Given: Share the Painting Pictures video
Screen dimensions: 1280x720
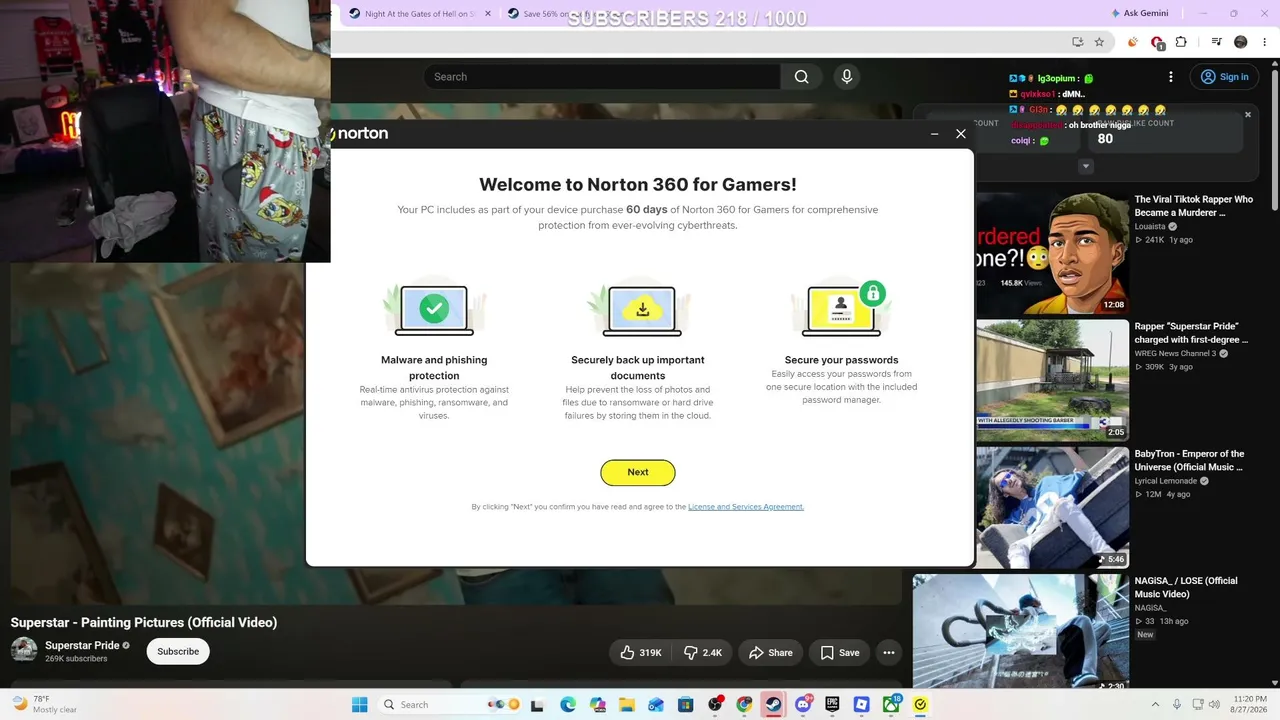Looking at the screenshot, I should tap(770, 653).
